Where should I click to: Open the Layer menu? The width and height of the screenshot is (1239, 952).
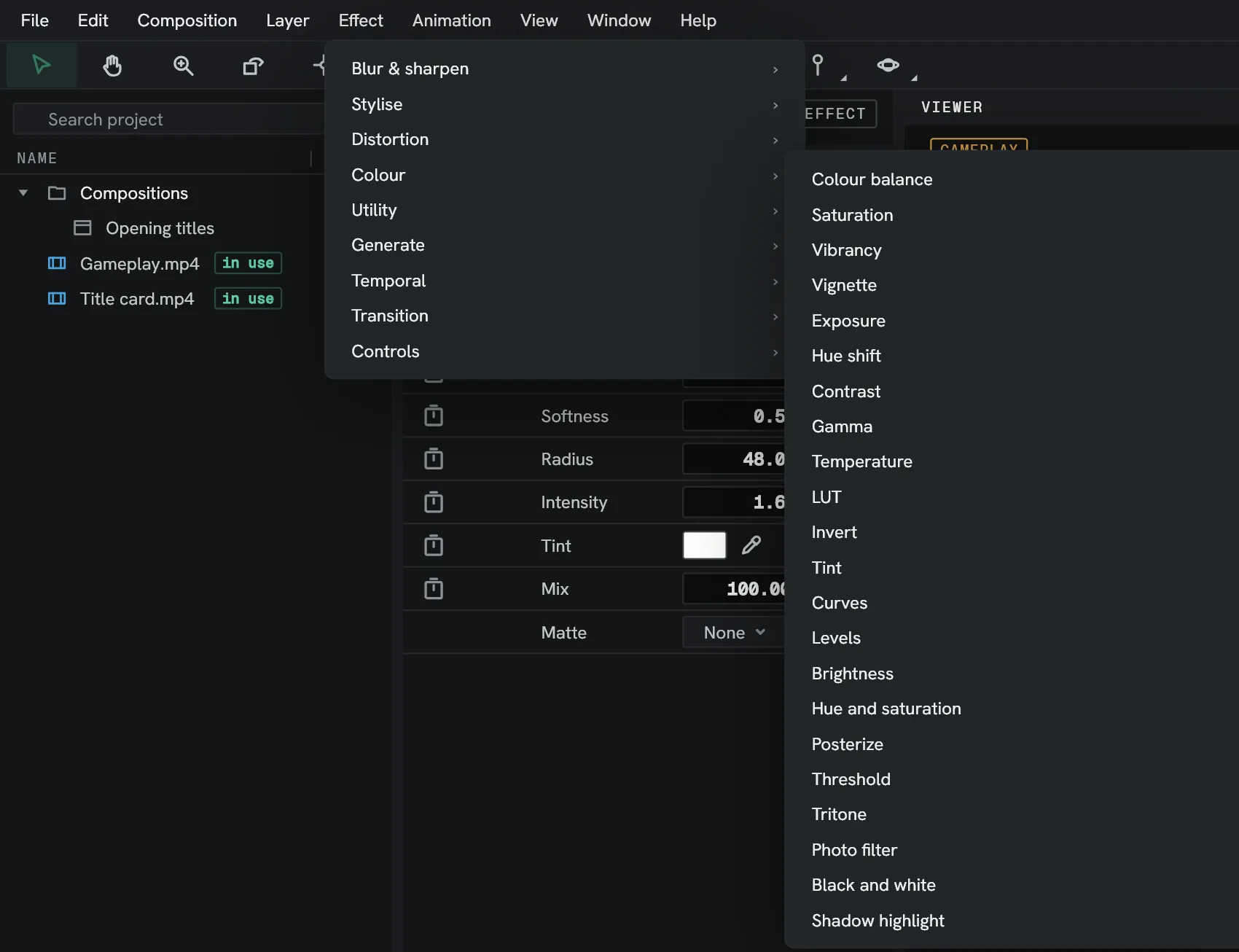288,20
